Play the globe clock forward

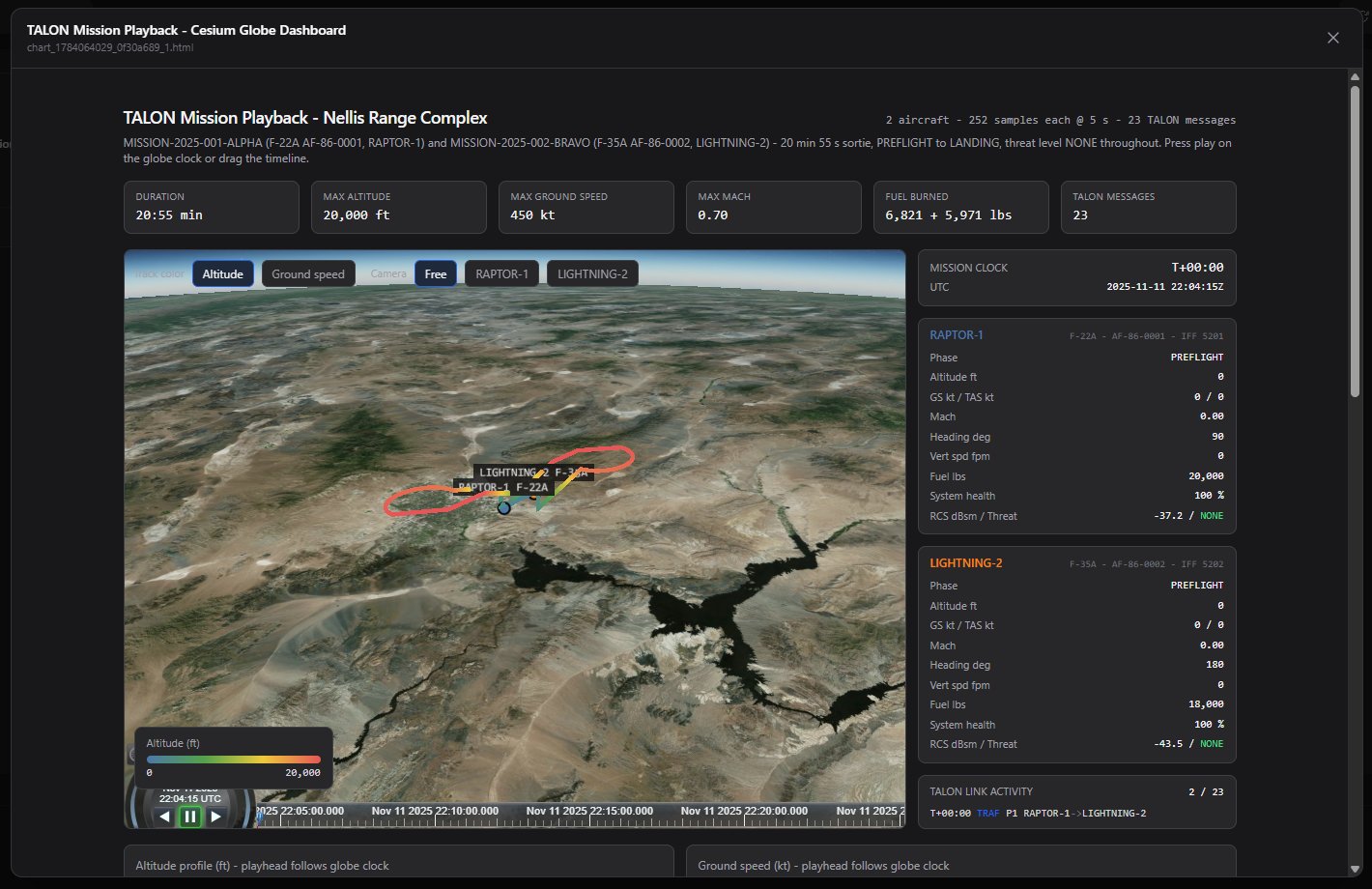215,817
